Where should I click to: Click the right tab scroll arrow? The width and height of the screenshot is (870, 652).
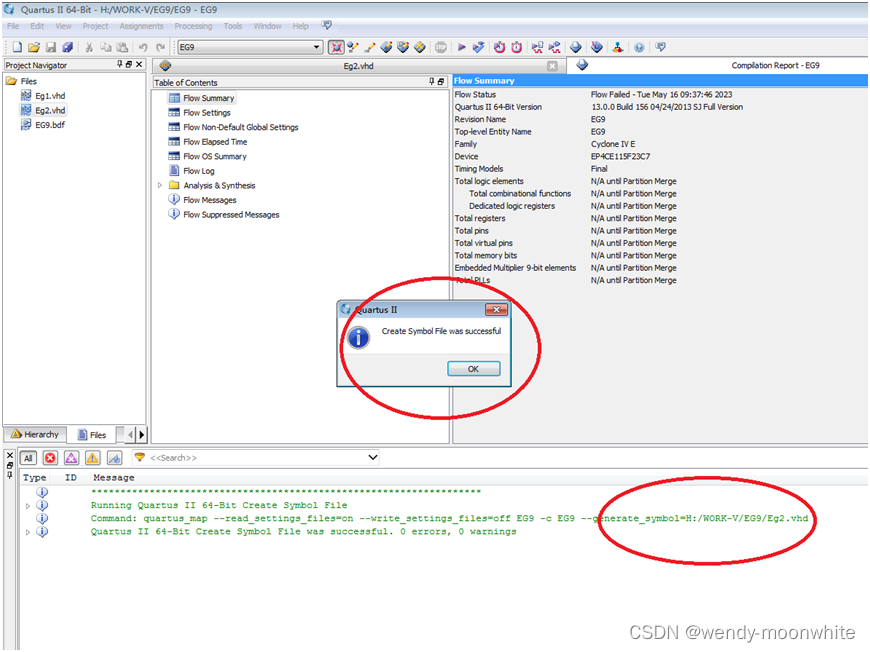141,434
